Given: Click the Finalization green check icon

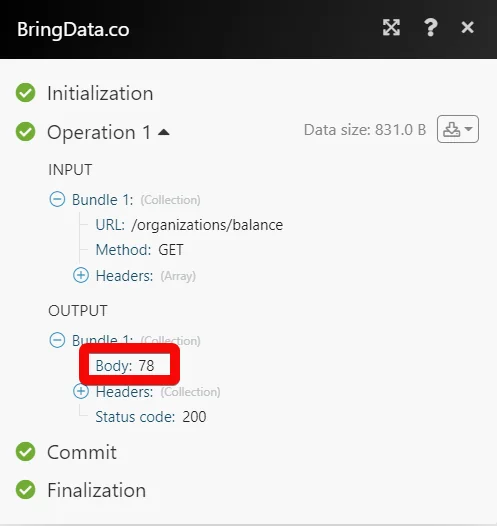Looking at the screenshot, I should [x=25, y=489].
